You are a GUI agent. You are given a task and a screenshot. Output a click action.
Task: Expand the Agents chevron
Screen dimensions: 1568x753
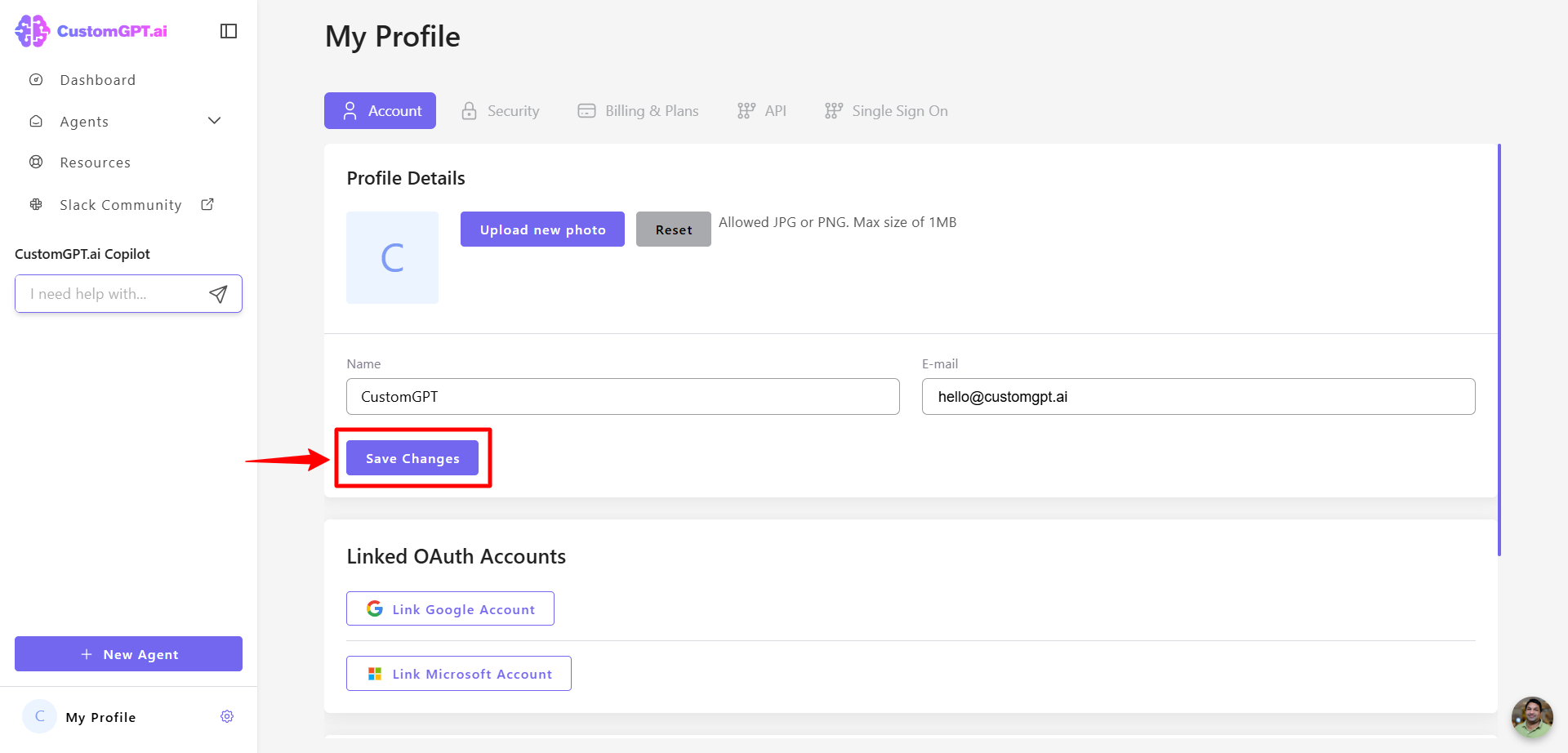(215, 121)
